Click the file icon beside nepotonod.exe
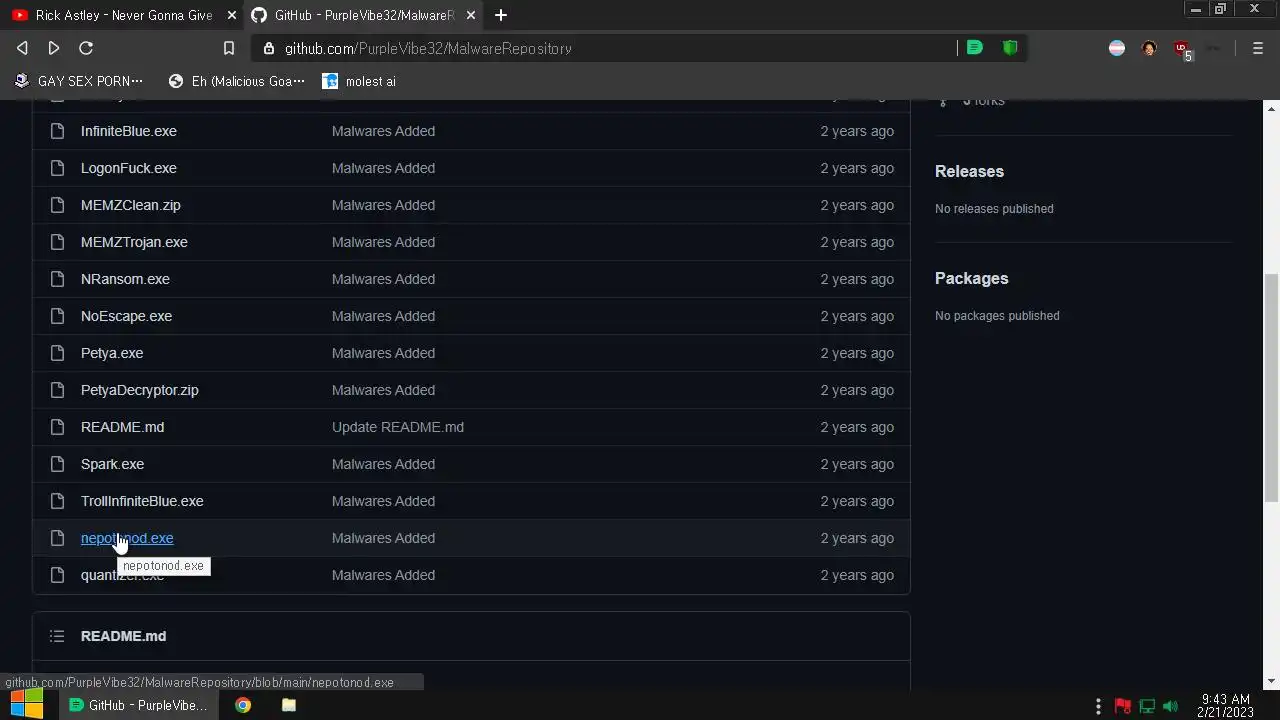The height and width of the screenshot is (720, 1280). [58, 538]
